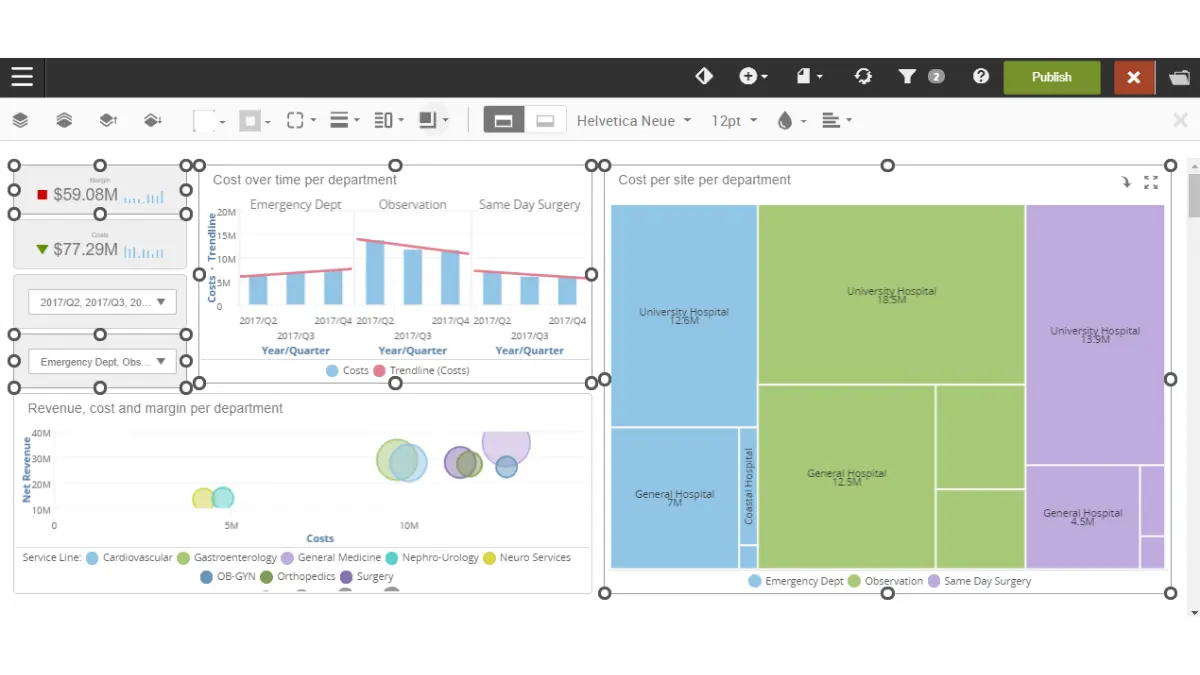Click the bring-to-front layers icon
The width and height of the screenshot is (1200, 675).
20,120
